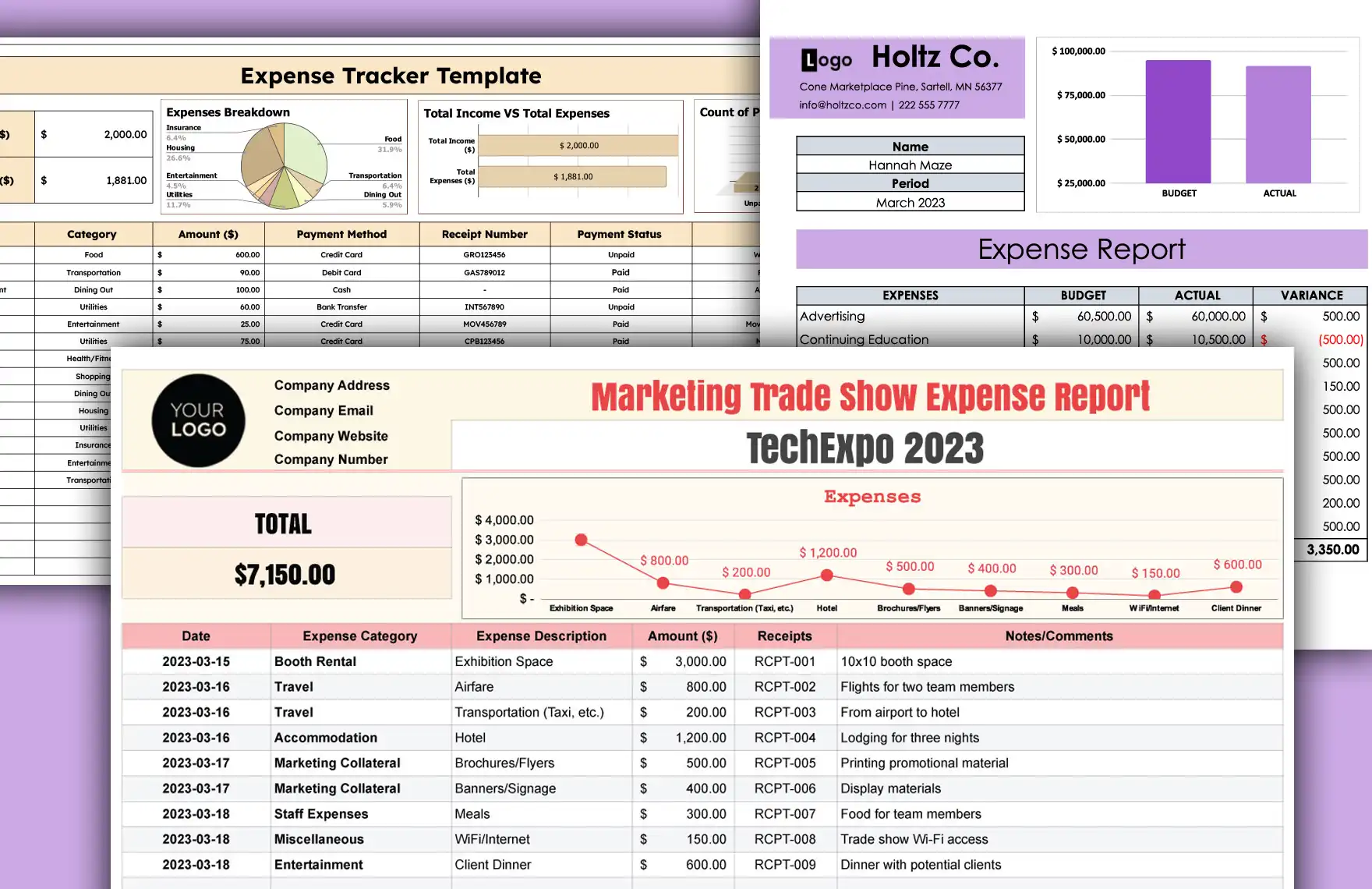Open the Expense Category dropdown for Booth Rental
The width and height of the screenshot is (1372, 889).
pyautogui.click(x=359, y=661)
